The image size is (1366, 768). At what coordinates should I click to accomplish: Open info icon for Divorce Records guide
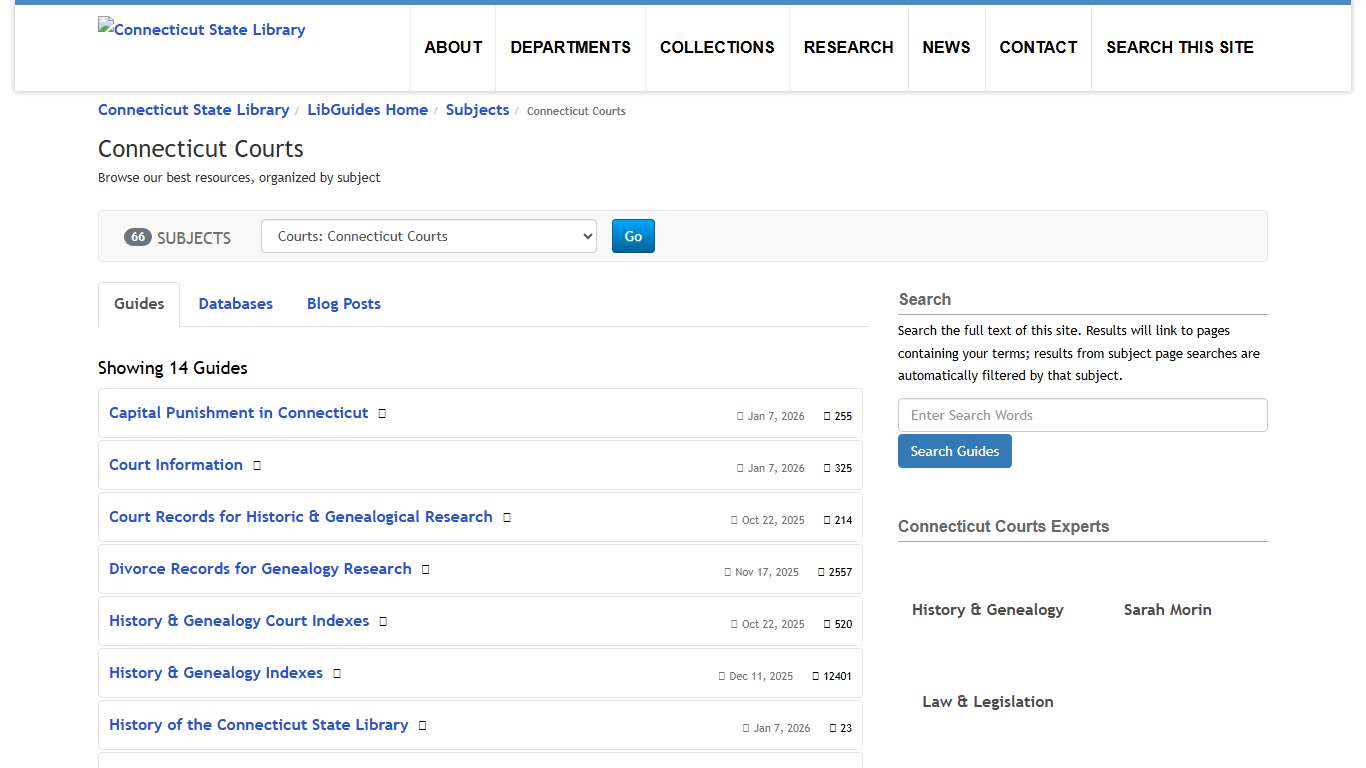425,569
